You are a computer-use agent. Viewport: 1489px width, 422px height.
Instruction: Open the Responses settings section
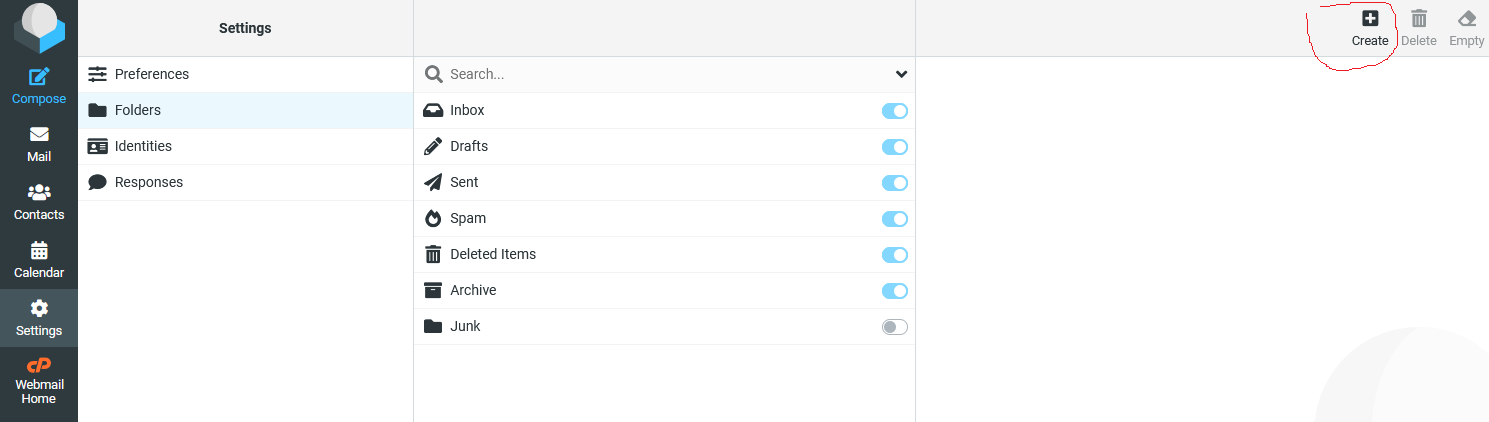click(x=148, y=182)
